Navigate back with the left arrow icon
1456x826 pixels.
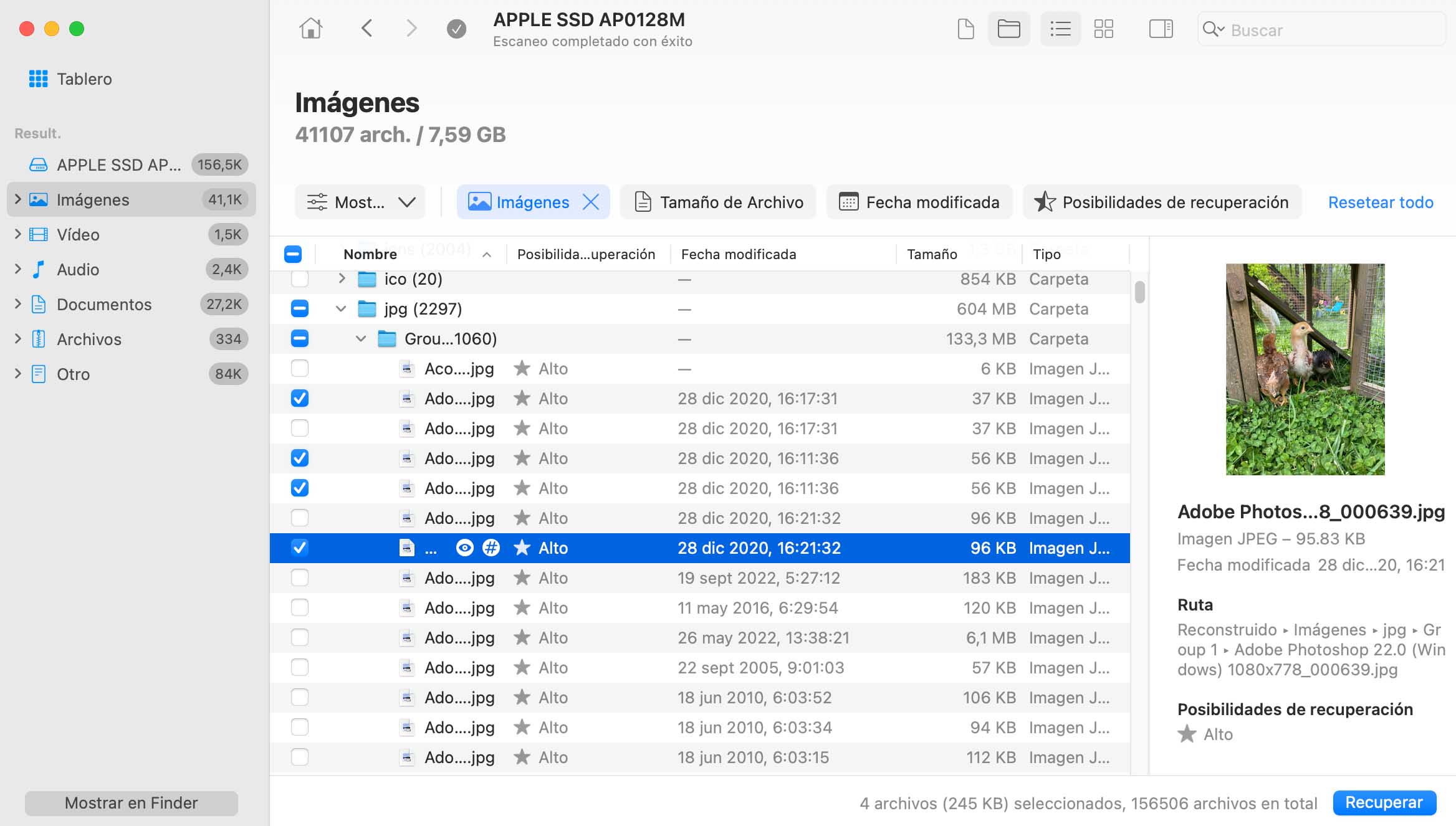(367, 28)
